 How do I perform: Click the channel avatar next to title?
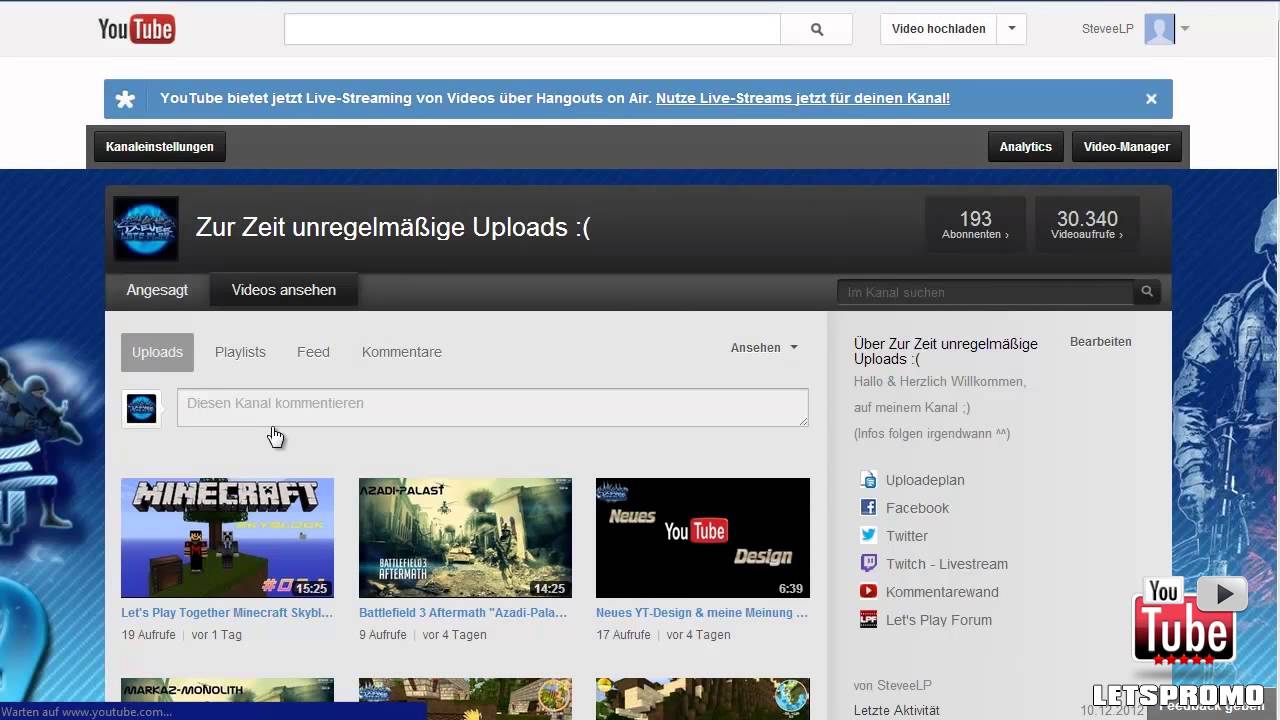coord(146,228)
